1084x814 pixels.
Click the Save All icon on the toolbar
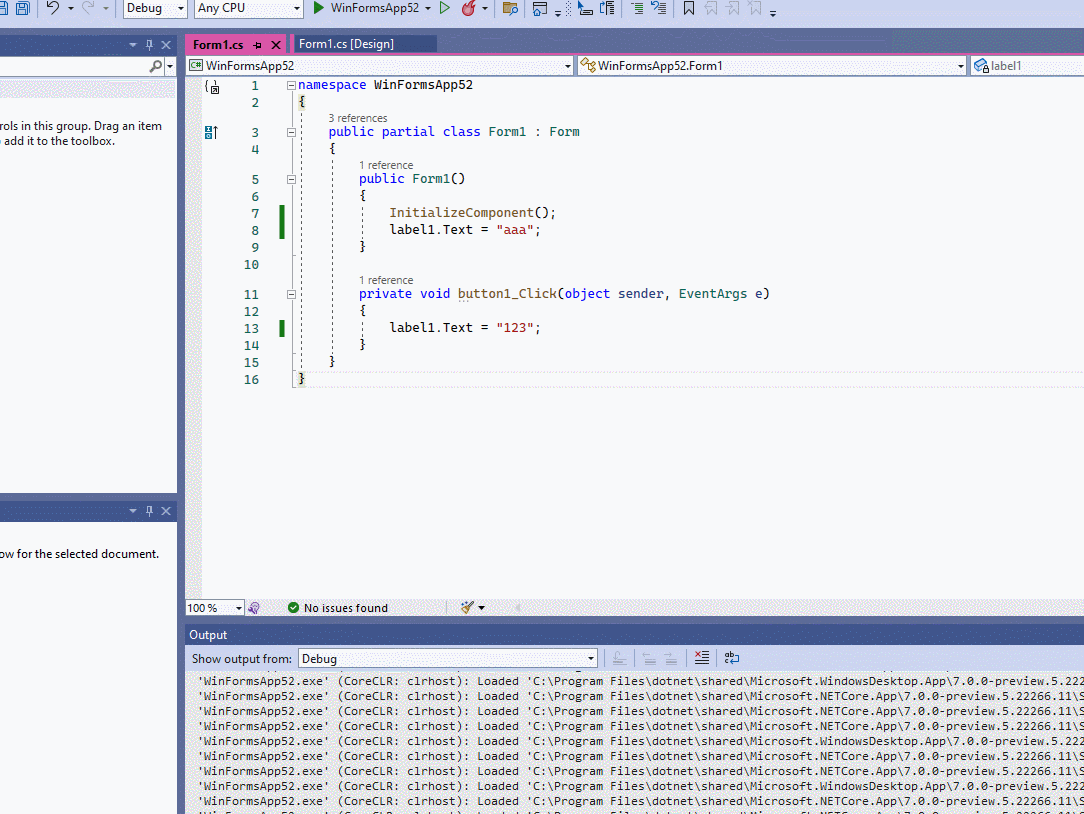22,8
